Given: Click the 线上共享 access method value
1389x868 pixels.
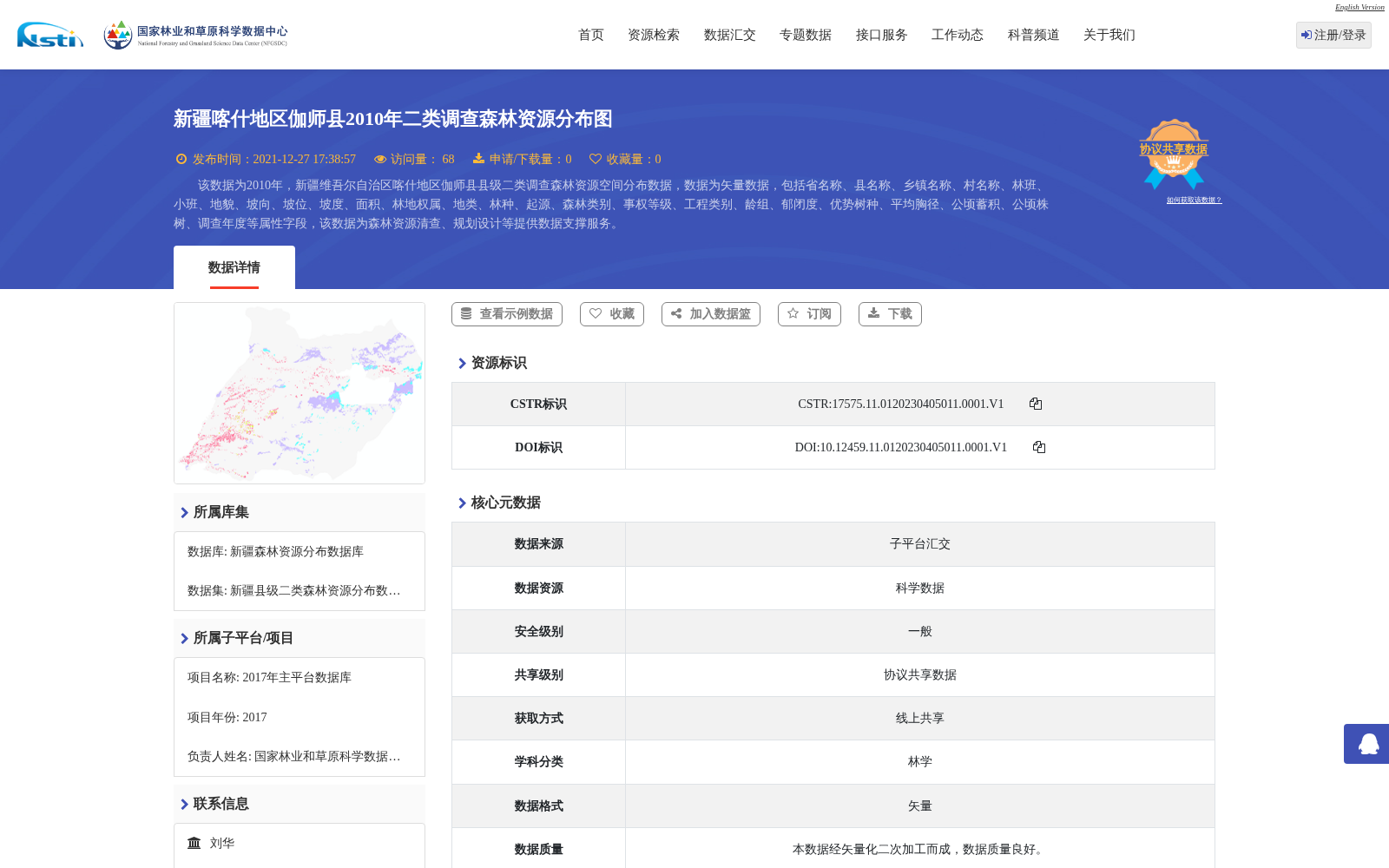Looking at the screenshot, I should [x=920, y=719].
